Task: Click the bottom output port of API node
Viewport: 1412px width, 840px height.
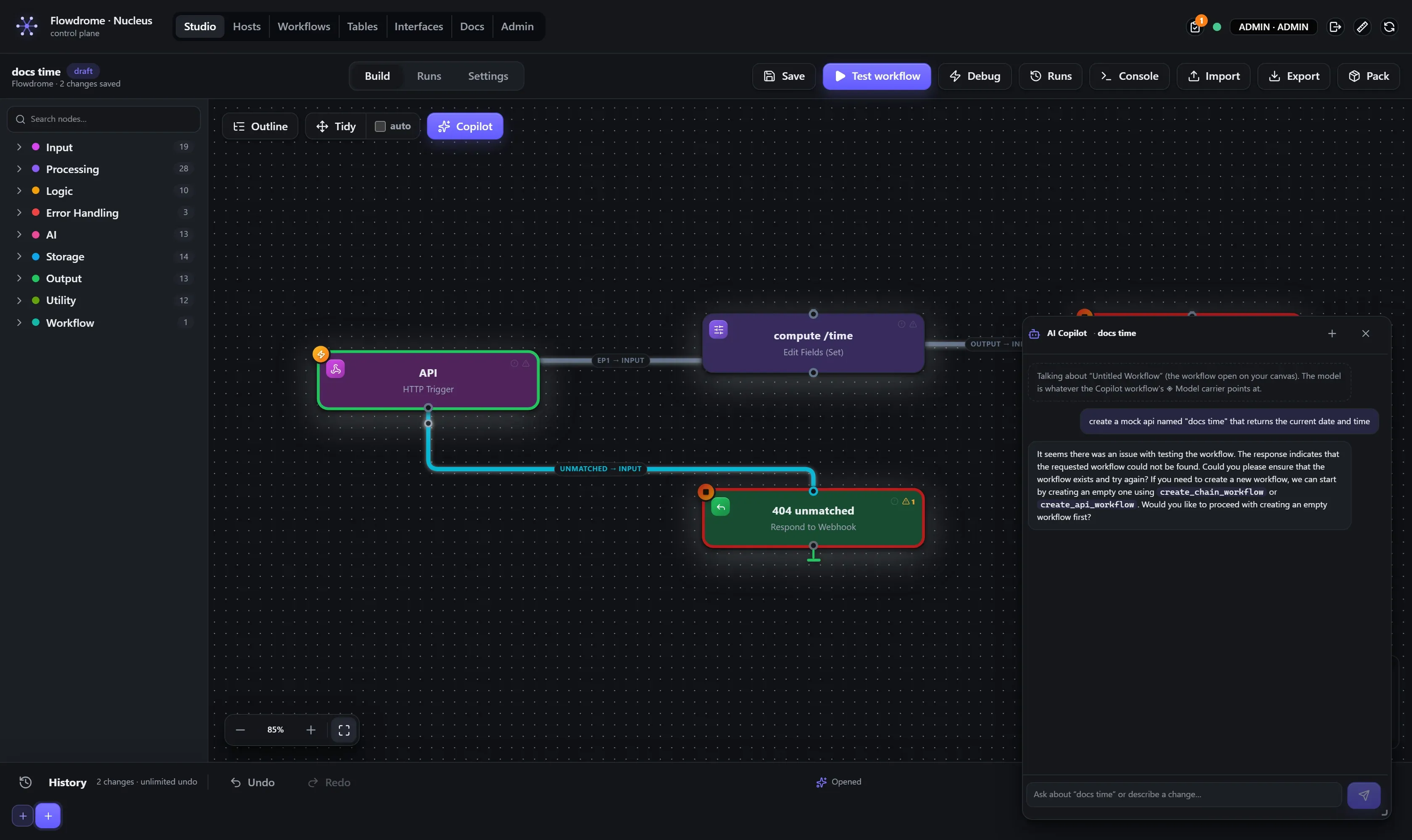Action: 428,408
